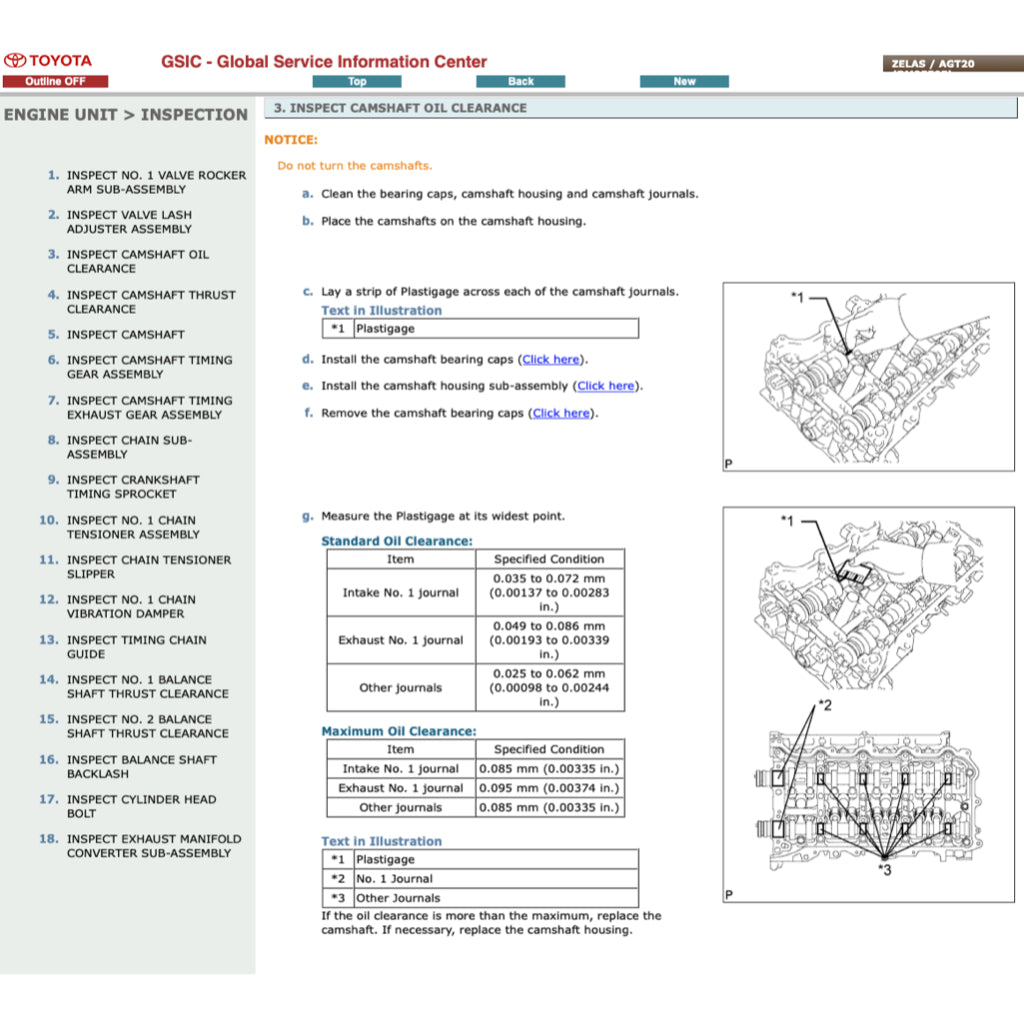Select Inspect Chain Sub-Assembly in outline
Viewport: 1024px width, 1024px height.
128,447
